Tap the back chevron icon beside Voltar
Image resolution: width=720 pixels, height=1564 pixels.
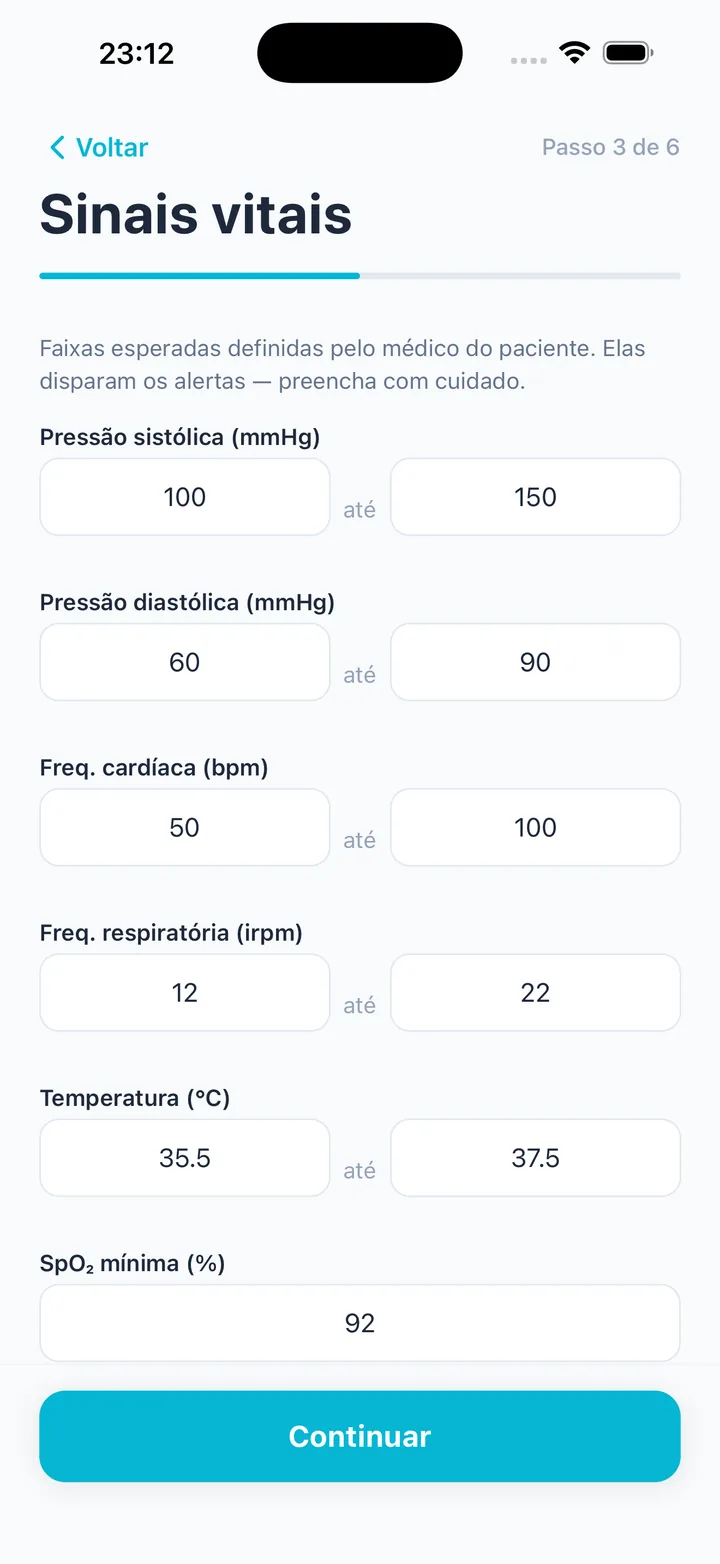pos(57,148)
